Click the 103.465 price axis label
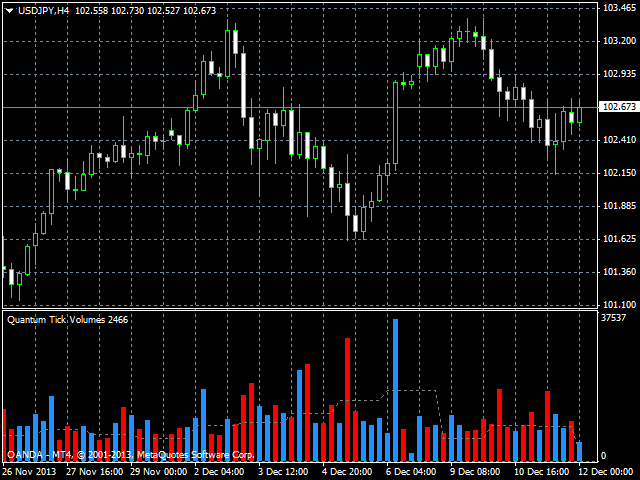Screen dimensions: 640x480 pos(619,8)
